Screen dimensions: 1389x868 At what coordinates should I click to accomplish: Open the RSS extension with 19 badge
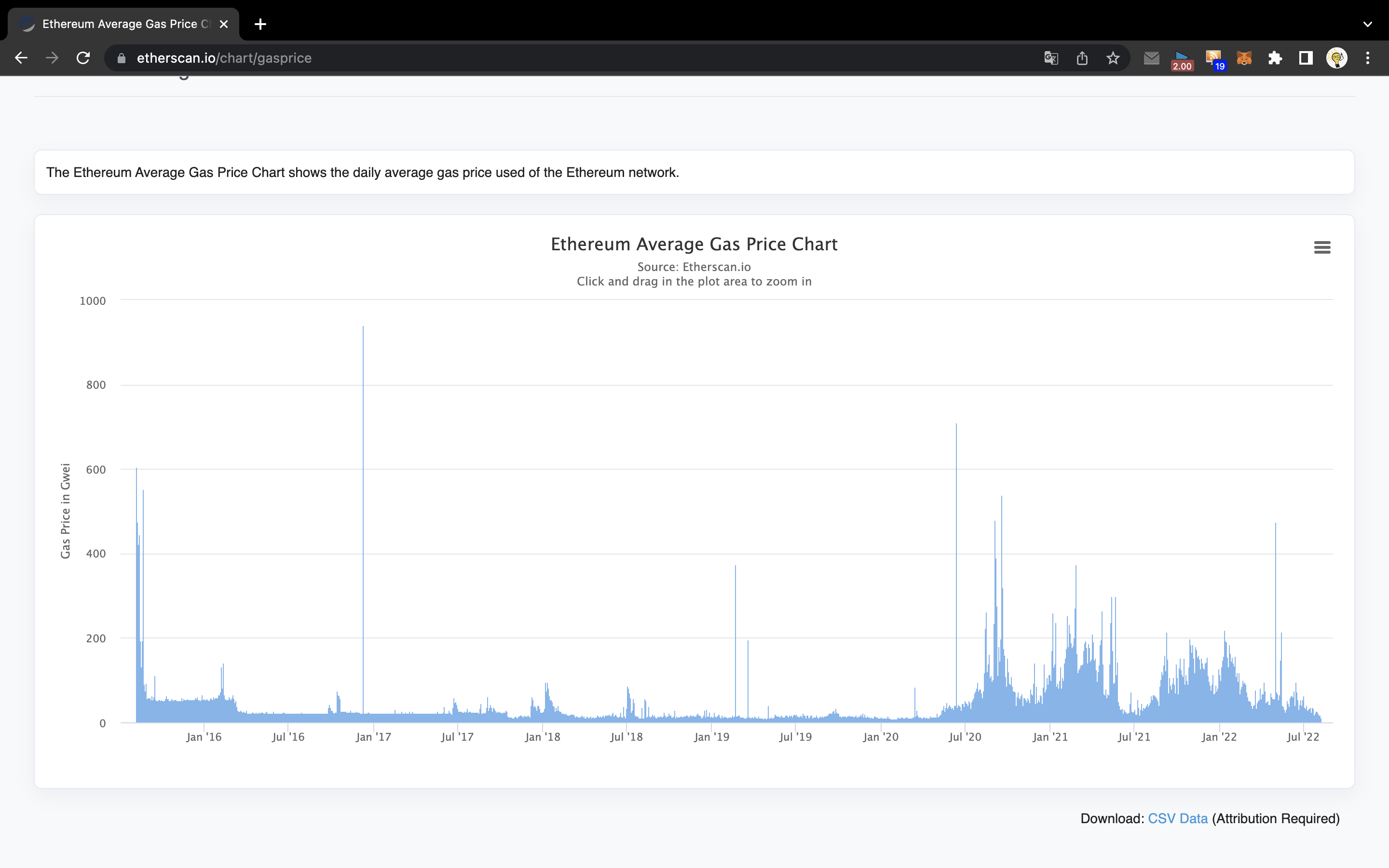tap(1215, 60)
